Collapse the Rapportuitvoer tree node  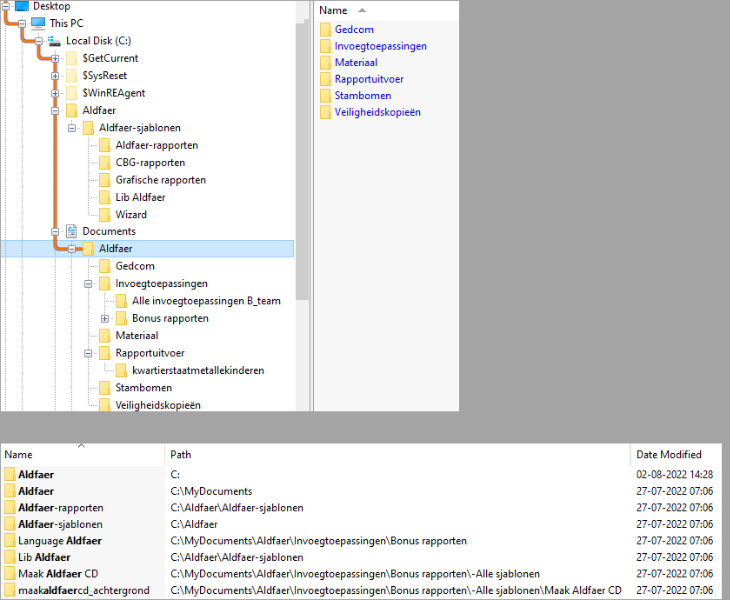[x=88, y=353]
